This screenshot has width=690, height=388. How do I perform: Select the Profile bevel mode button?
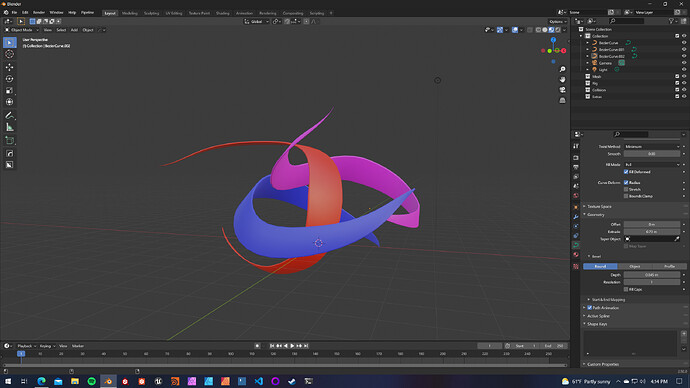pyautogui.click(x=669, y=267)
